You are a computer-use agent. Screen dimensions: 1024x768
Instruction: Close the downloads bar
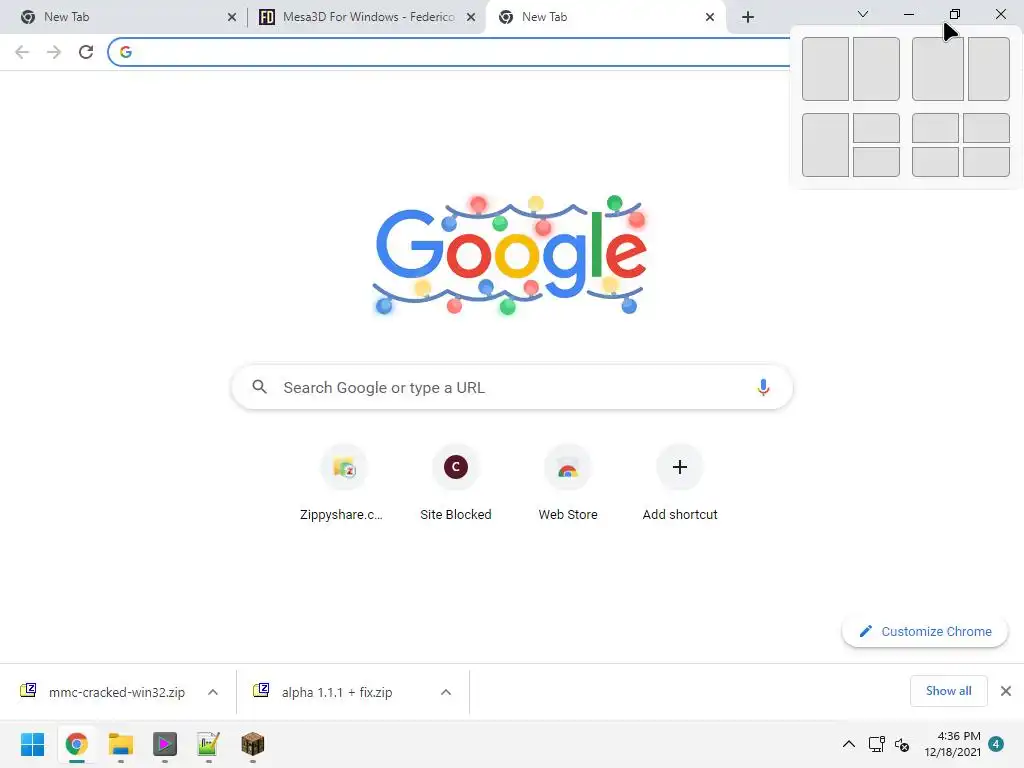(1006, 691)
